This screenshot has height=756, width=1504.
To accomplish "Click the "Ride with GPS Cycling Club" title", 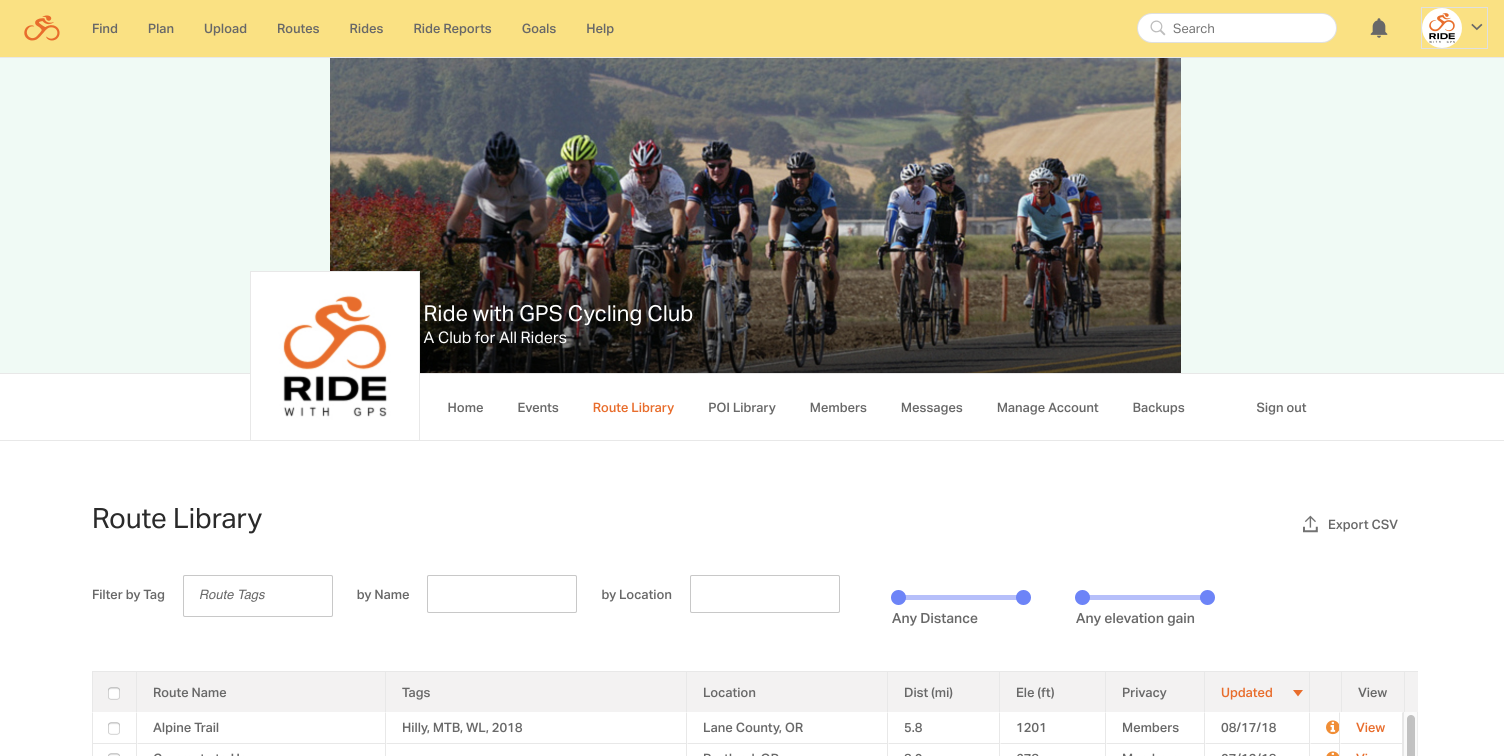I will [558, 314].
